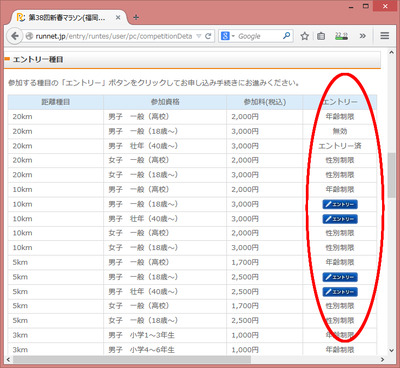Click the horizontal scrollbar thumb
This screenshot has height=368, width=400.
pos(132,359)
